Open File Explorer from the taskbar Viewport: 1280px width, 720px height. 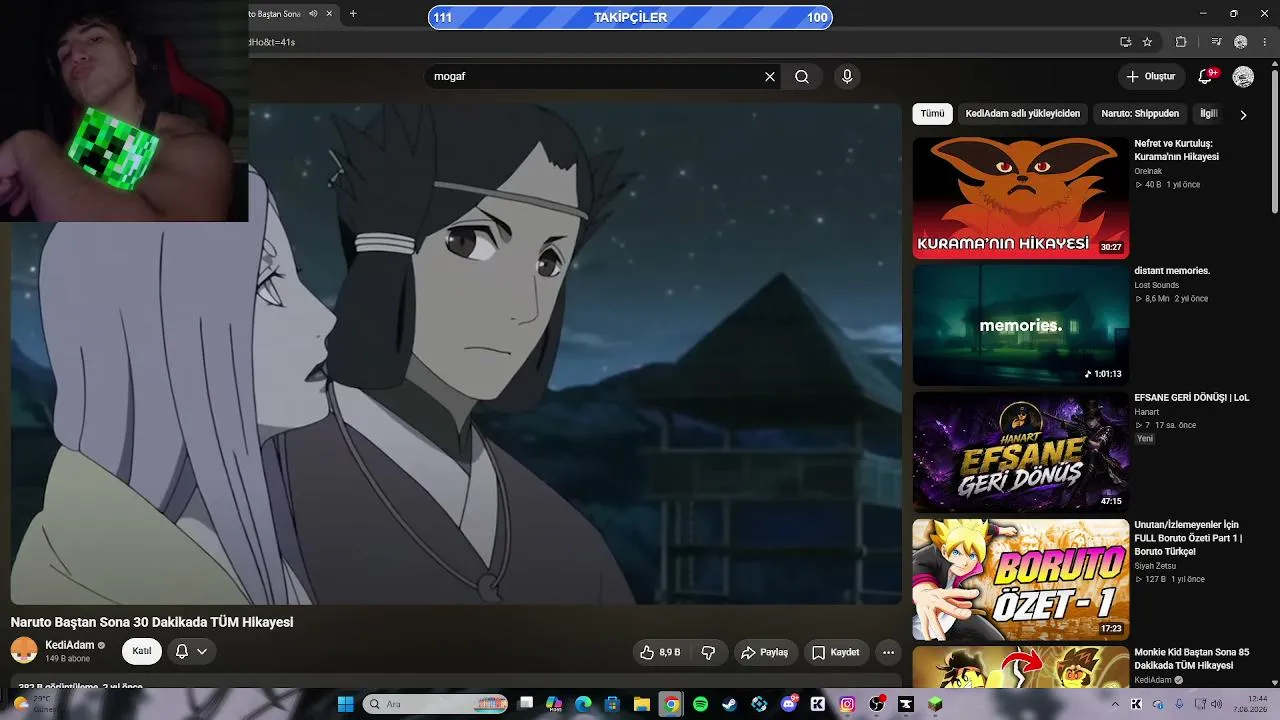click(642, 704)
